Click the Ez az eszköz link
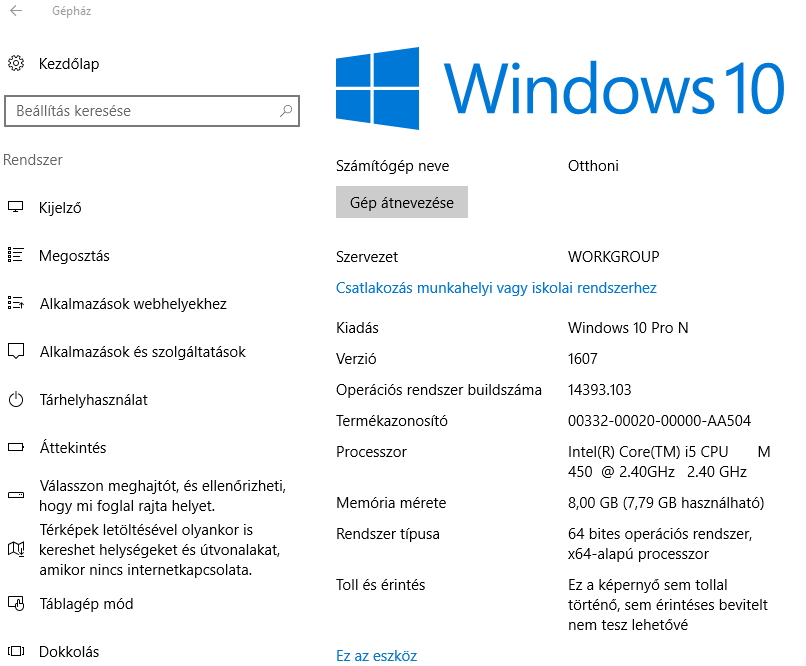Image resolution: width=806 pixels, height=666 pixels. [x=377, y=656]
